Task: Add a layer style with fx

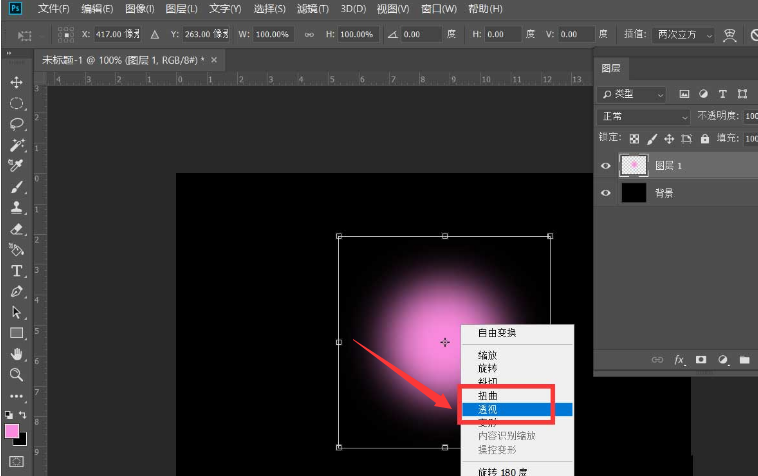Action: coord(679,360)
